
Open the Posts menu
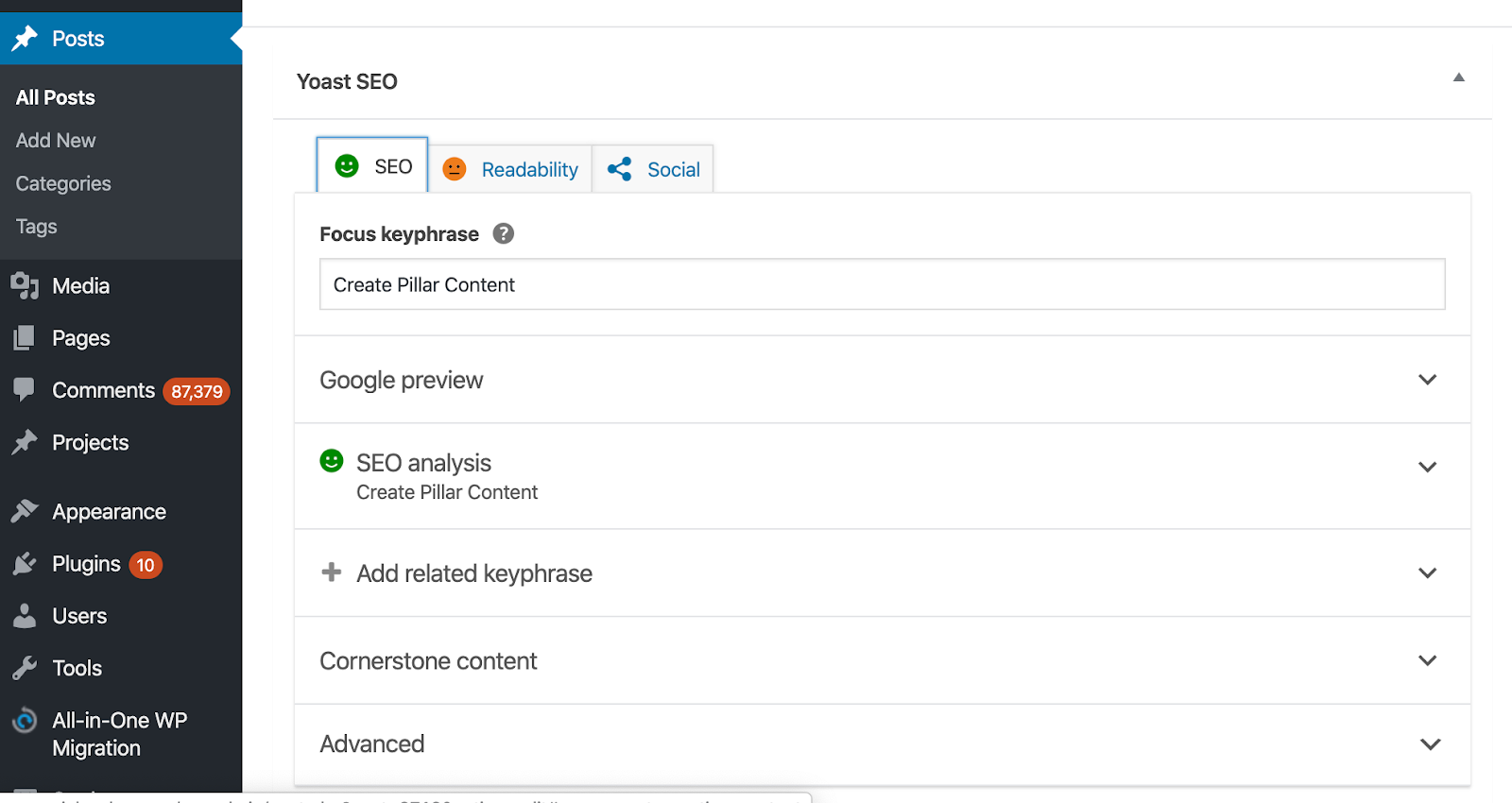(x=78, y=39)
